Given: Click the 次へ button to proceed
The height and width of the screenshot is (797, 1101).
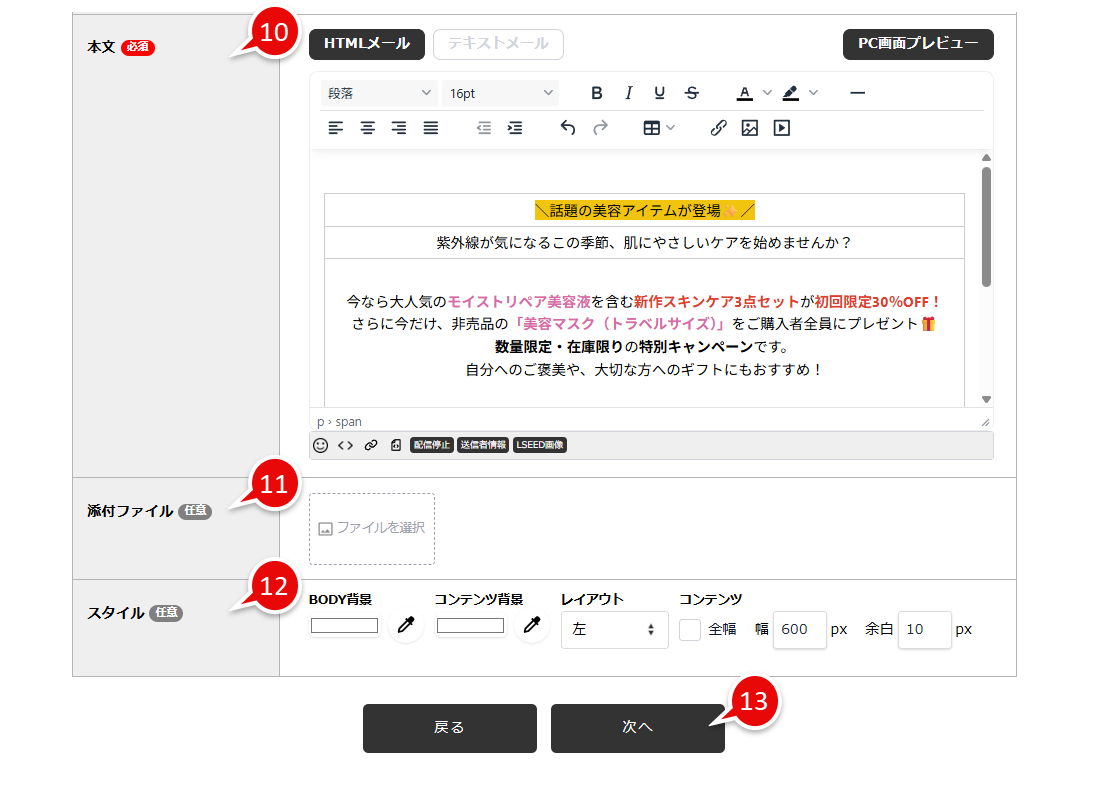Looking at the screenshot, I should [x=637, y=728].
